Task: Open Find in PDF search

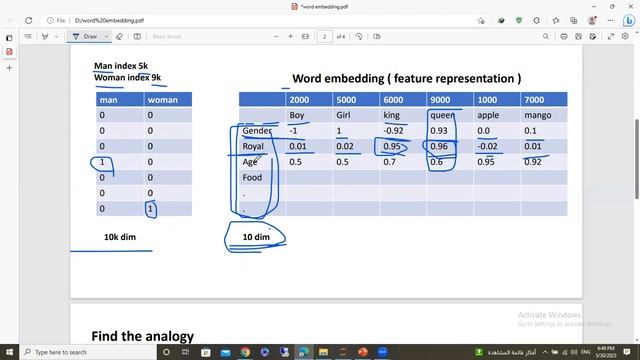Action: pos(546,36)
